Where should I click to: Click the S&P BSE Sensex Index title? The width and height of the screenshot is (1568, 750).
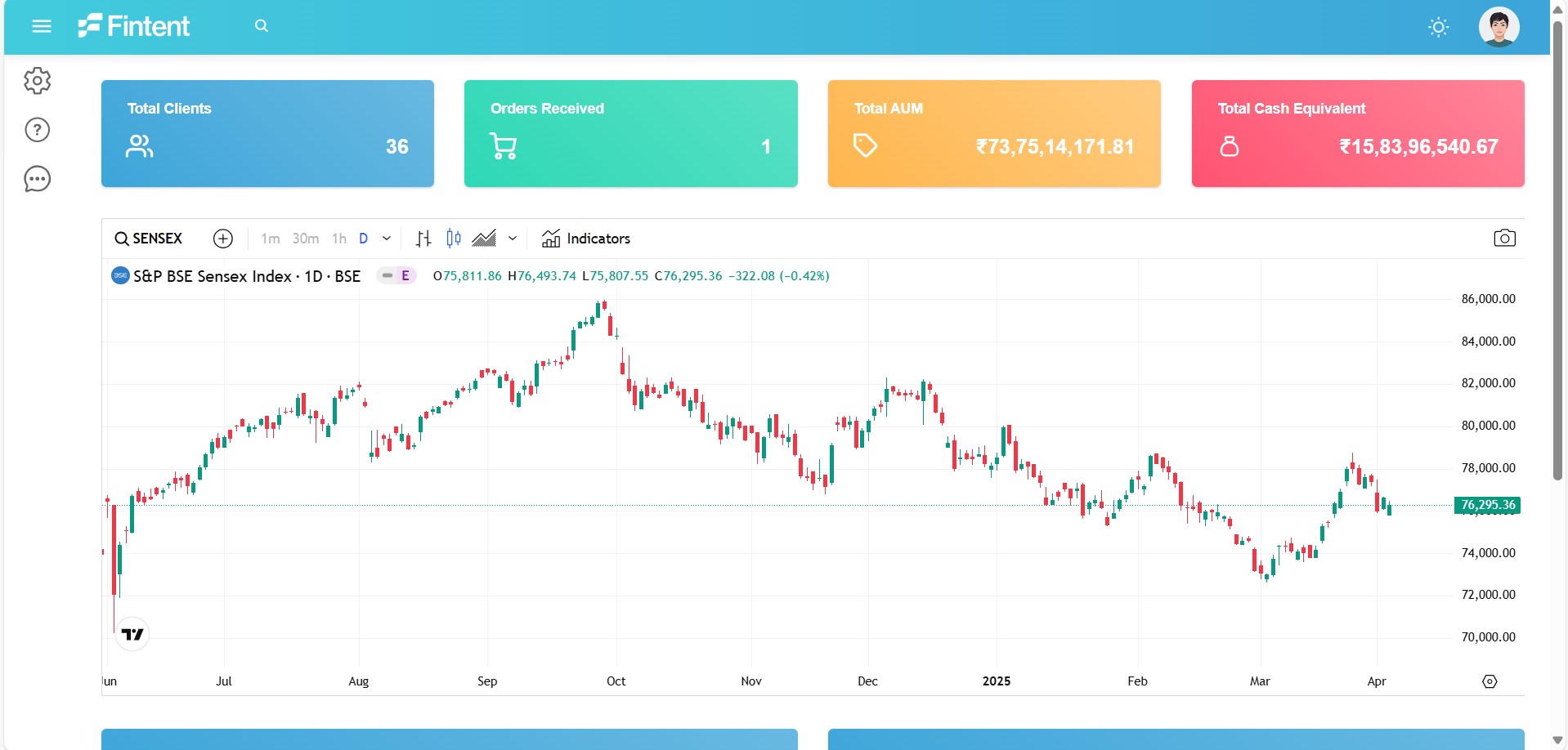coord(247,276)
